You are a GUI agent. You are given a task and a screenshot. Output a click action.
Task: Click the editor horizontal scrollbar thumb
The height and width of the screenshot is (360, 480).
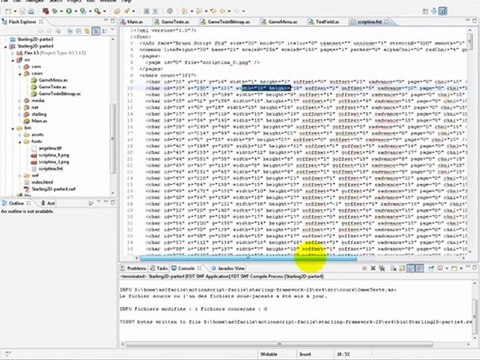248,258
